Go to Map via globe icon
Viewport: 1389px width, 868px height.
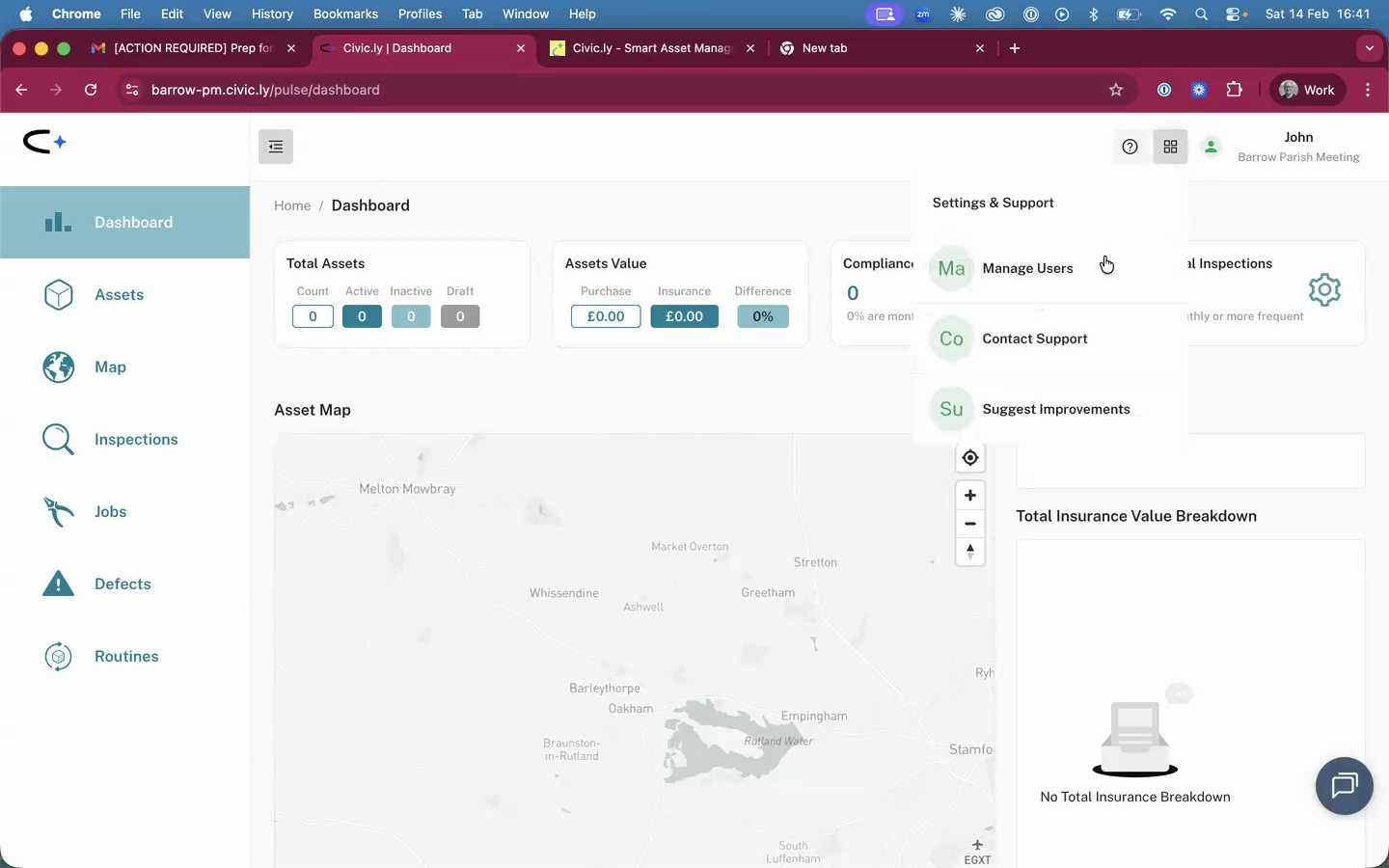pyautogui.click(x=59, y=367)
